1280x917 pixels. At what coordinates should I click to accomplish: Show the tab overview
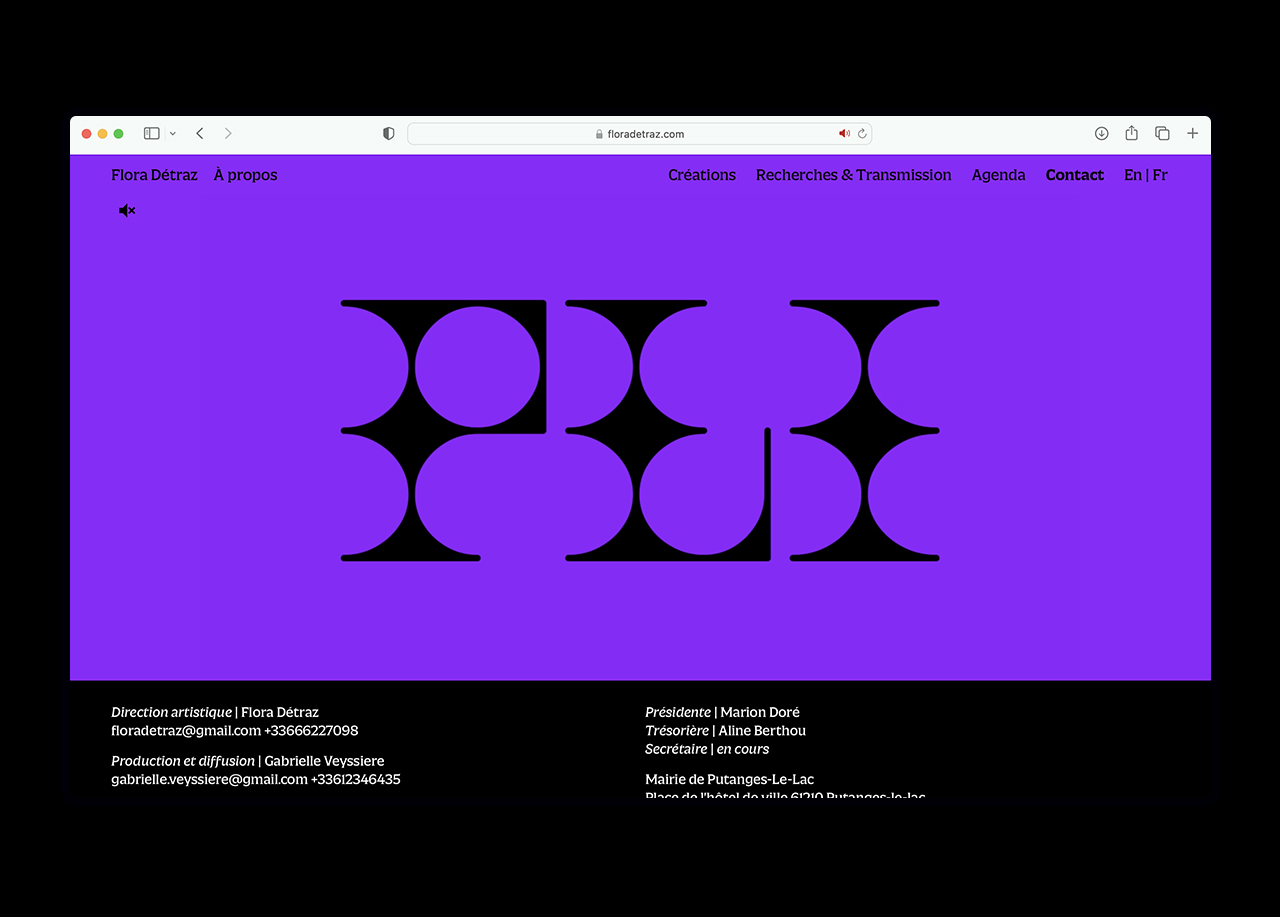click(1162, 133)
